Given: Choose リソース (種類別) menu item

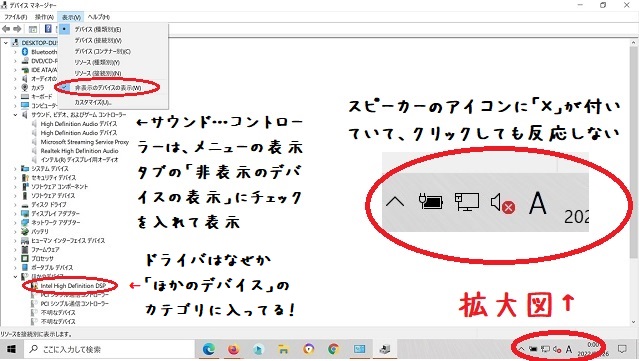Looking at the screenshot, I should click(x=97, y=62).
